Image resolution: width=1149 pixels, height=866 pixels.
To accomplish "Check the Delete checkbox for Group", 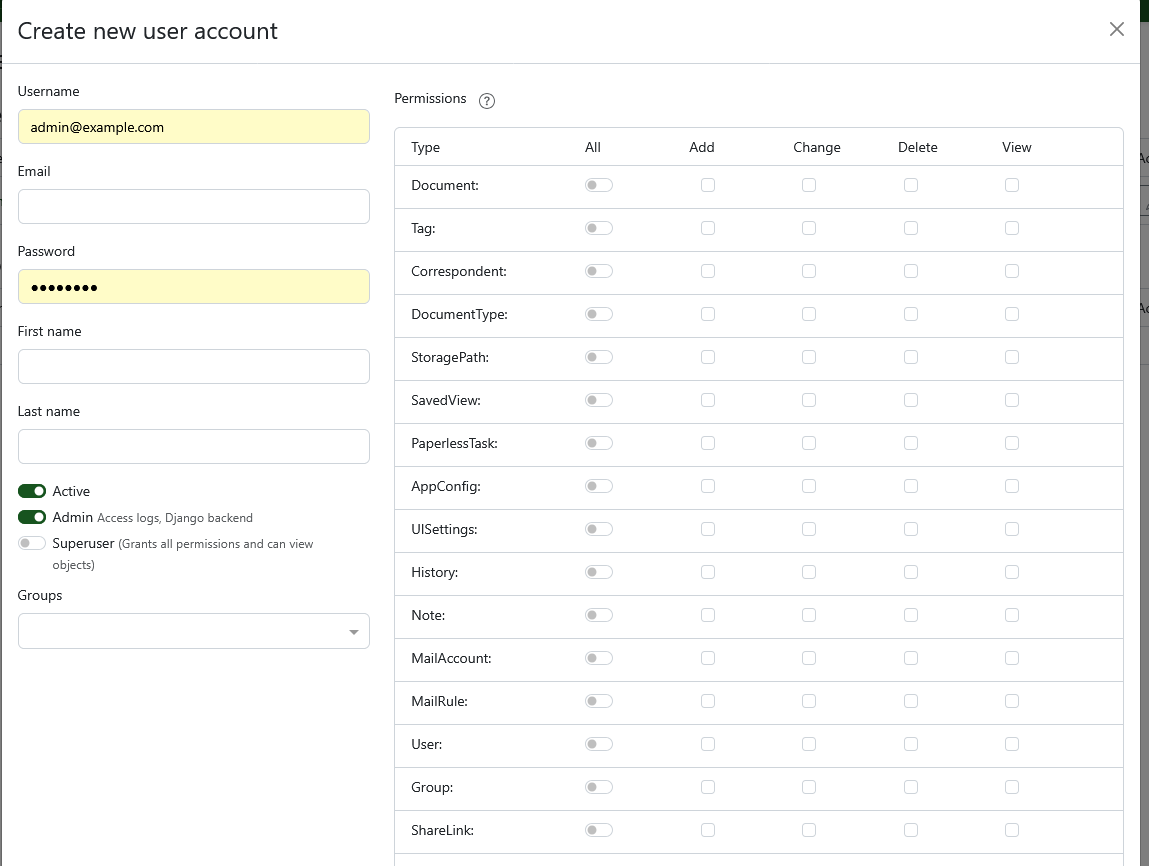I will coord(911,787).
